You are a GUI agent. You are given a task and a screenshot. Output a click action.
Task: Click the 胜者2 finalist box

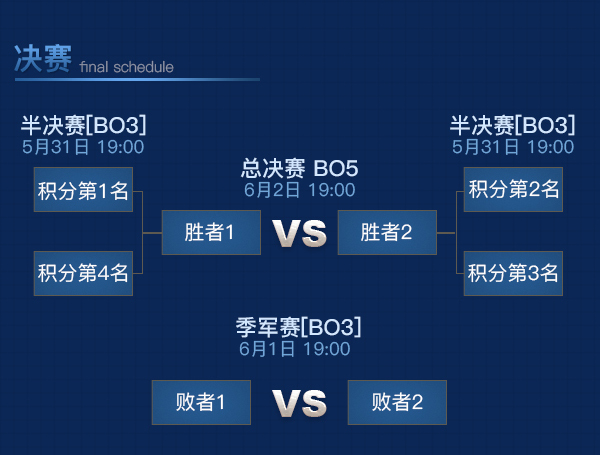click(387, 232)
